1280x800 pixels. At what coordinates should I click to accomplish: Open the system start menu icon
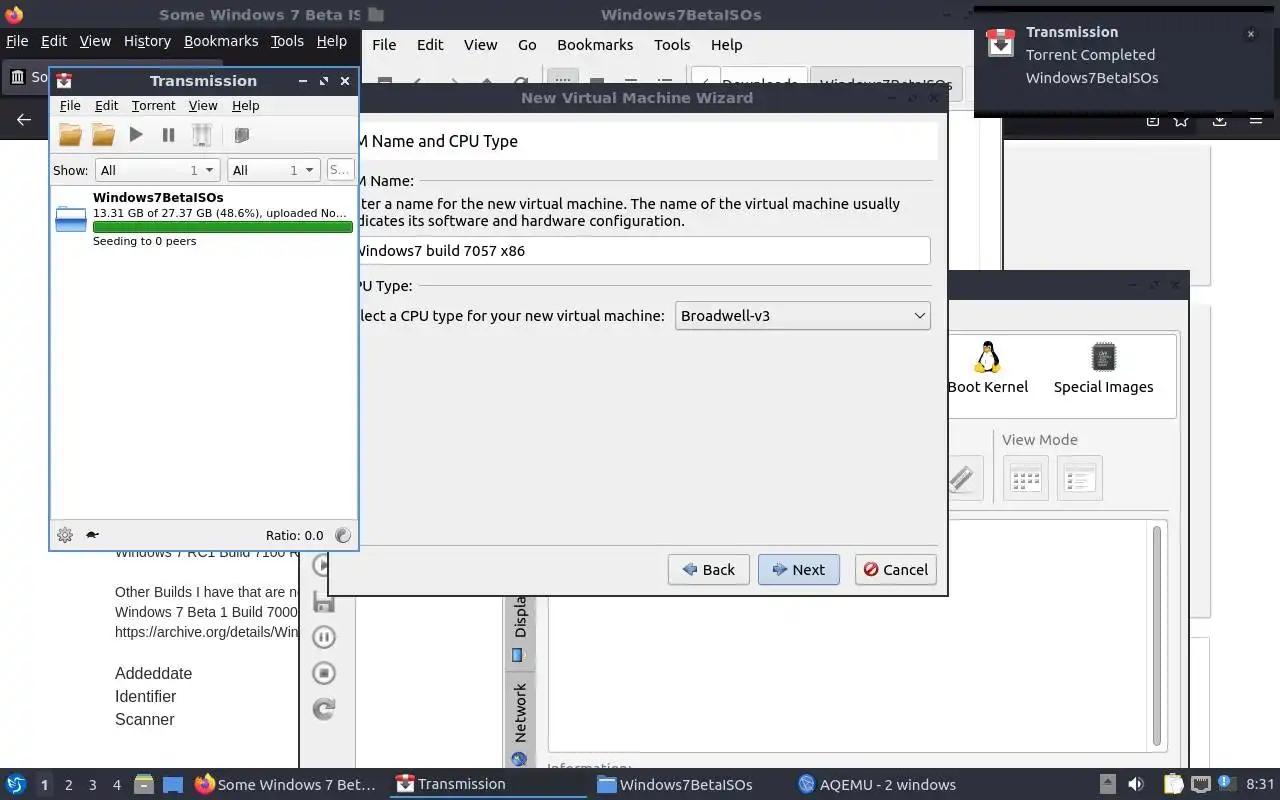(15, 784)
